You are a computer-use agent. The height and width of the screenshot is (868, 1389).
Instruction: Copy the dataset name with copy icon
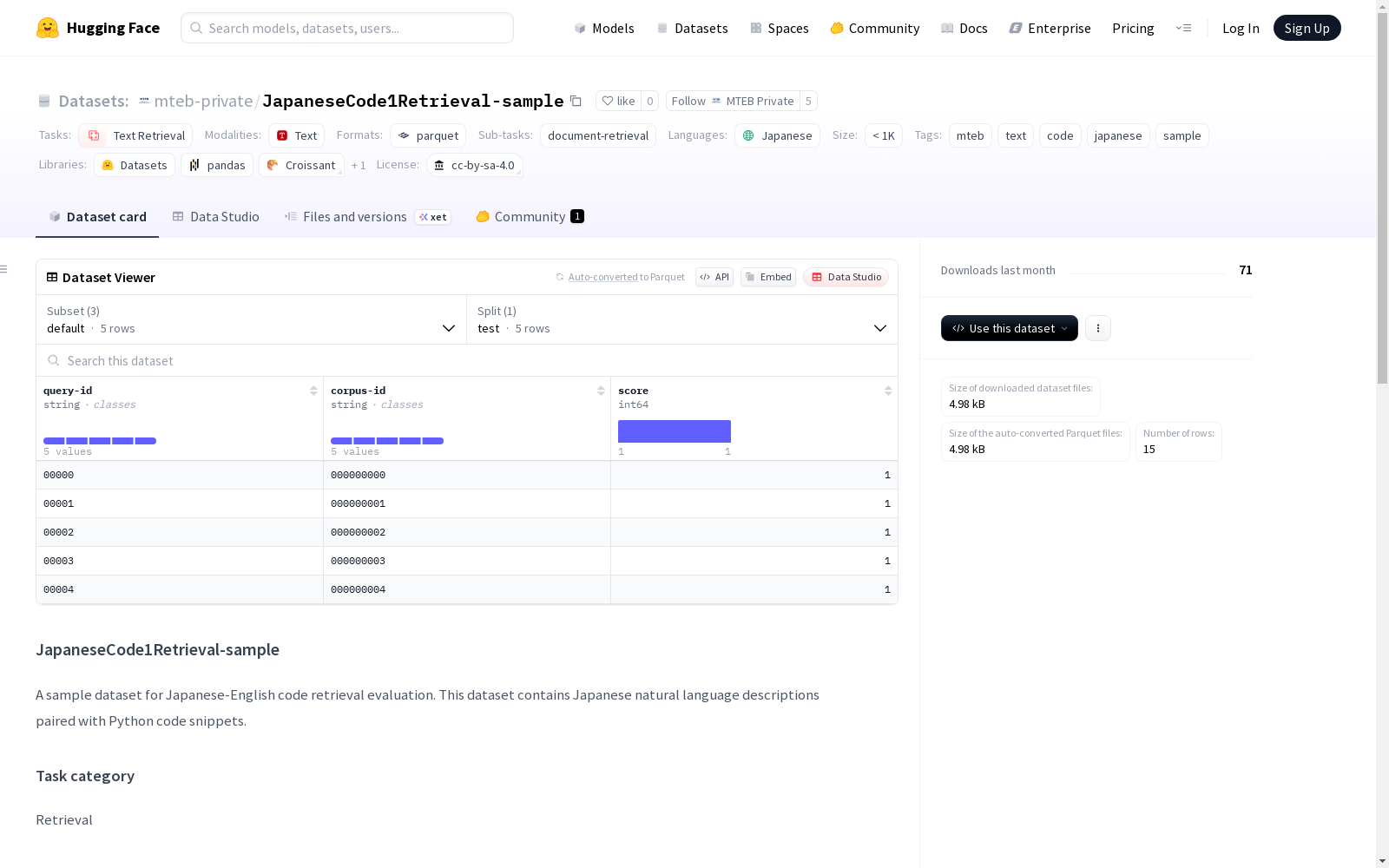click(576, 101)
